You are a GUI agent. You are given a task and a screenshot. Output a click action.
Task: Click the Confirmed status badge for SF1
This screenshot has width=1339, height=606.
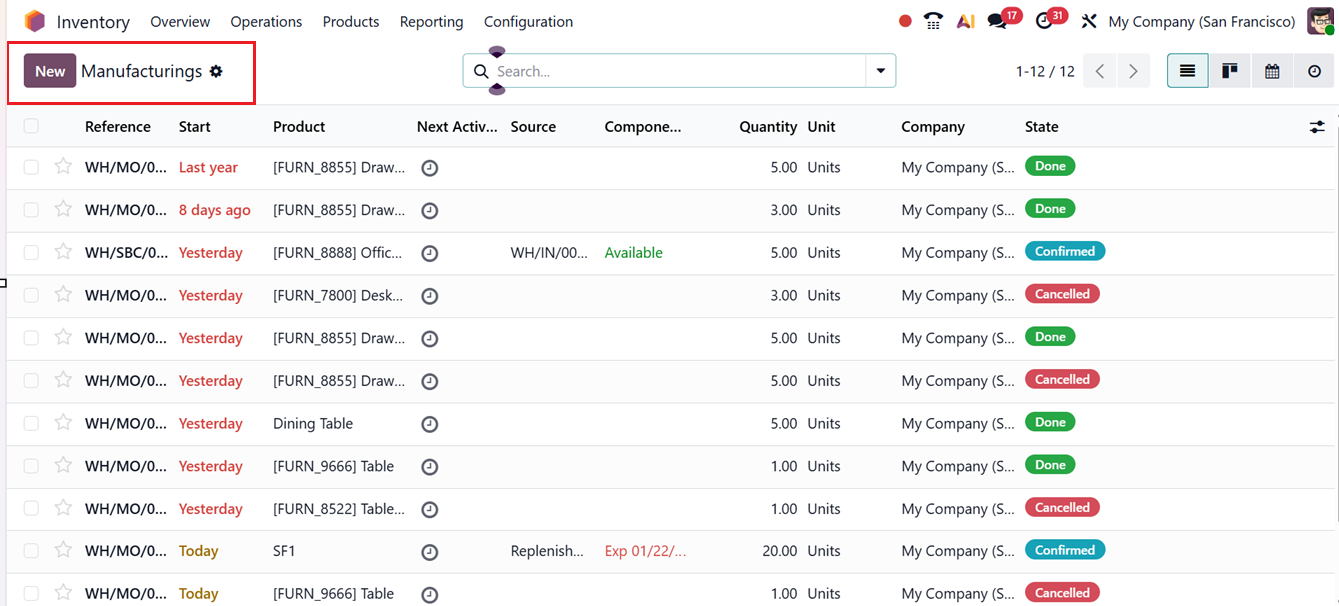(1064, 550)
